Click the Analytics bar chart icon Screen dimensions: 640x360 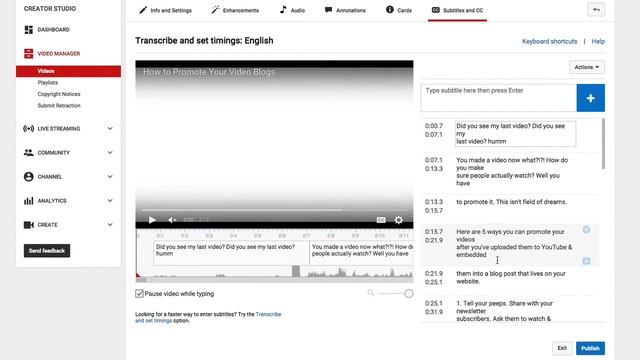(29, 201)
